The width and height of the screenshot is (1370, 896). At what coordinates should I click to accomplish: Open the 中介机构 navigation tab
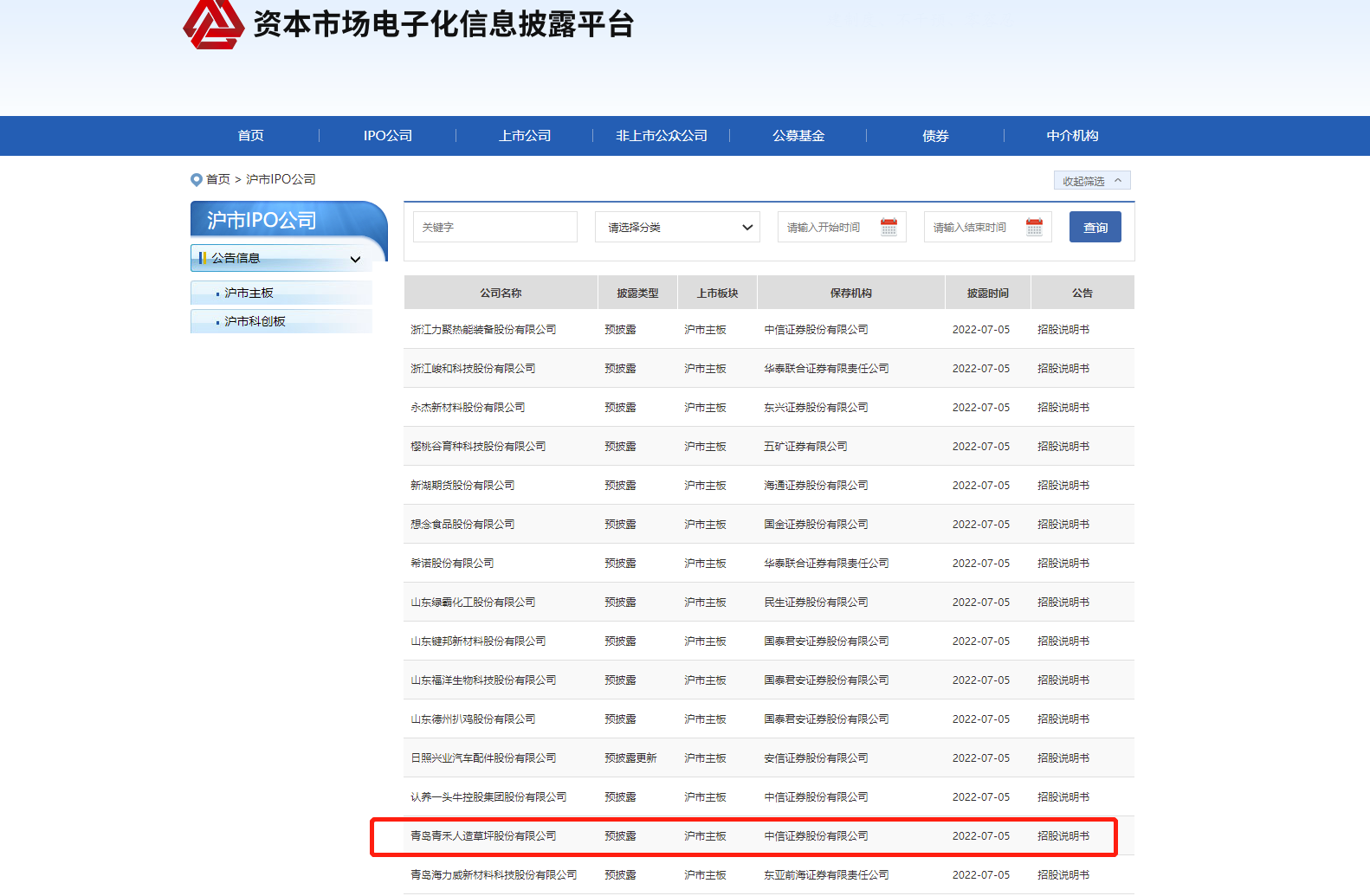1072,136
